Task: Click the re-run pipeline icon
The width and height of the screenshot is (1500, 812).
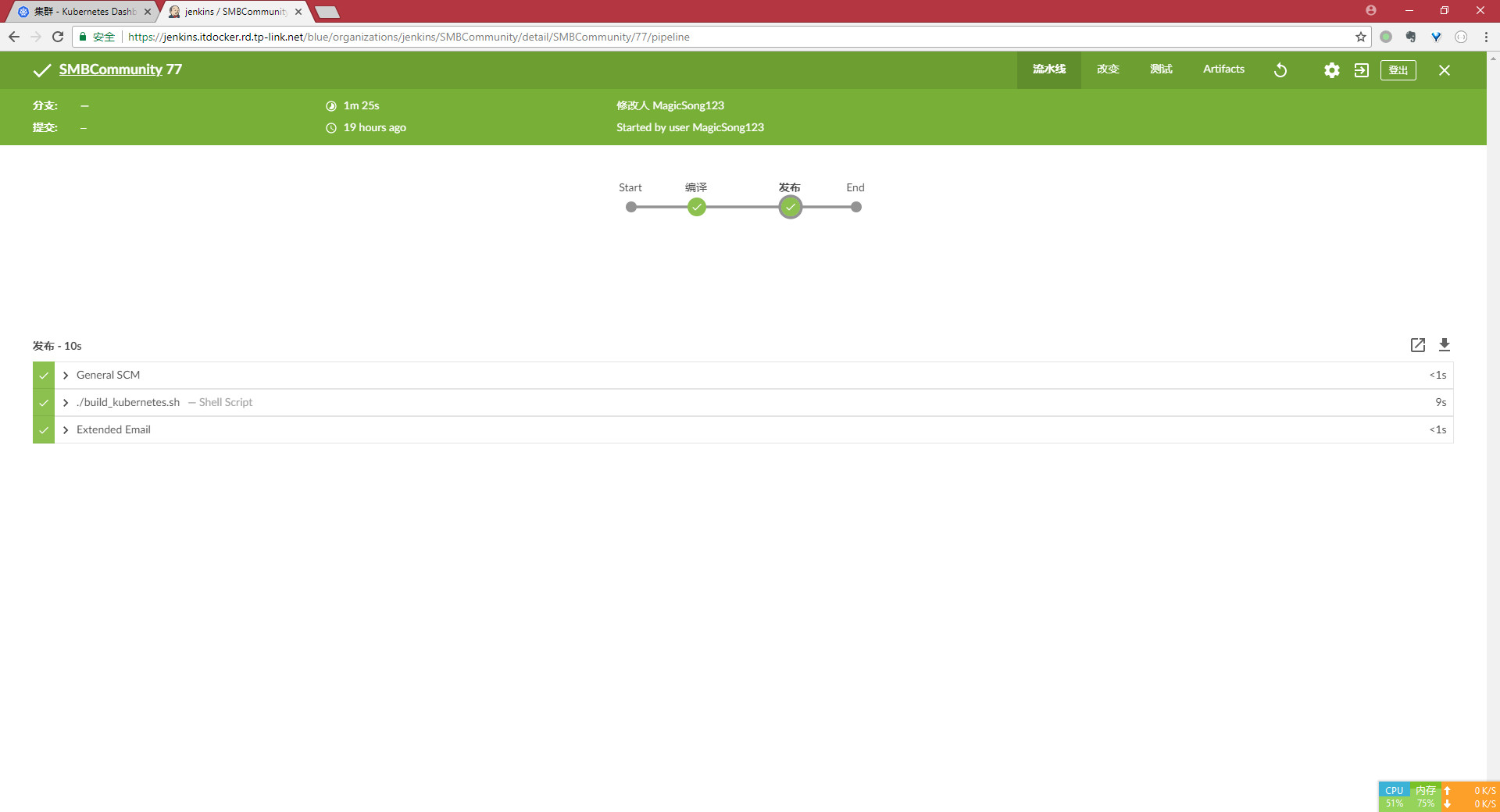Action: point(1280,70)
